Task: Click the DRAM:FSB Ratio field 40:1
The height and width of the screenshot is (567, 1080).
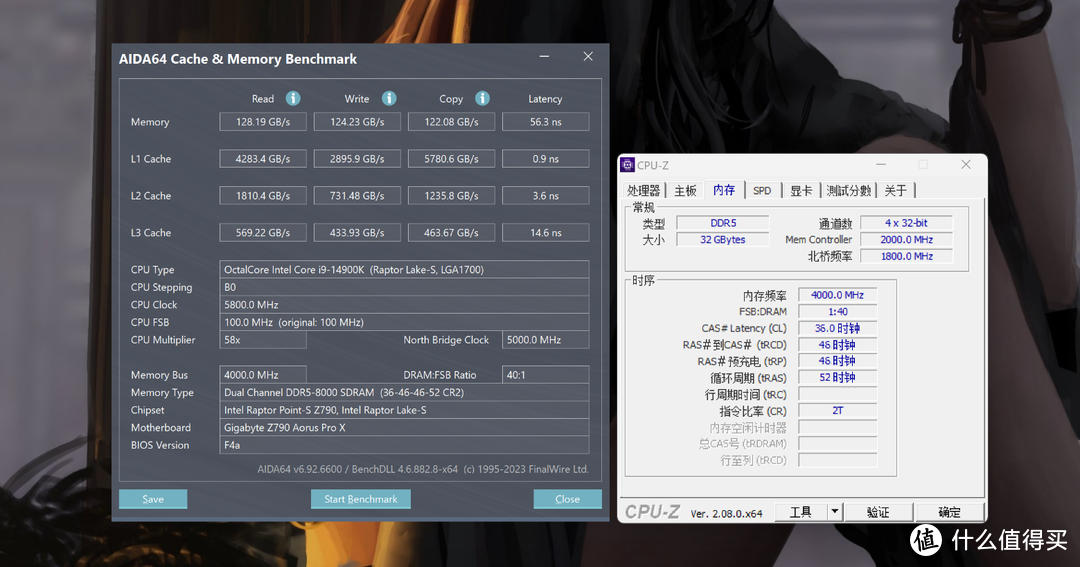Action: [x=546, y=375]
